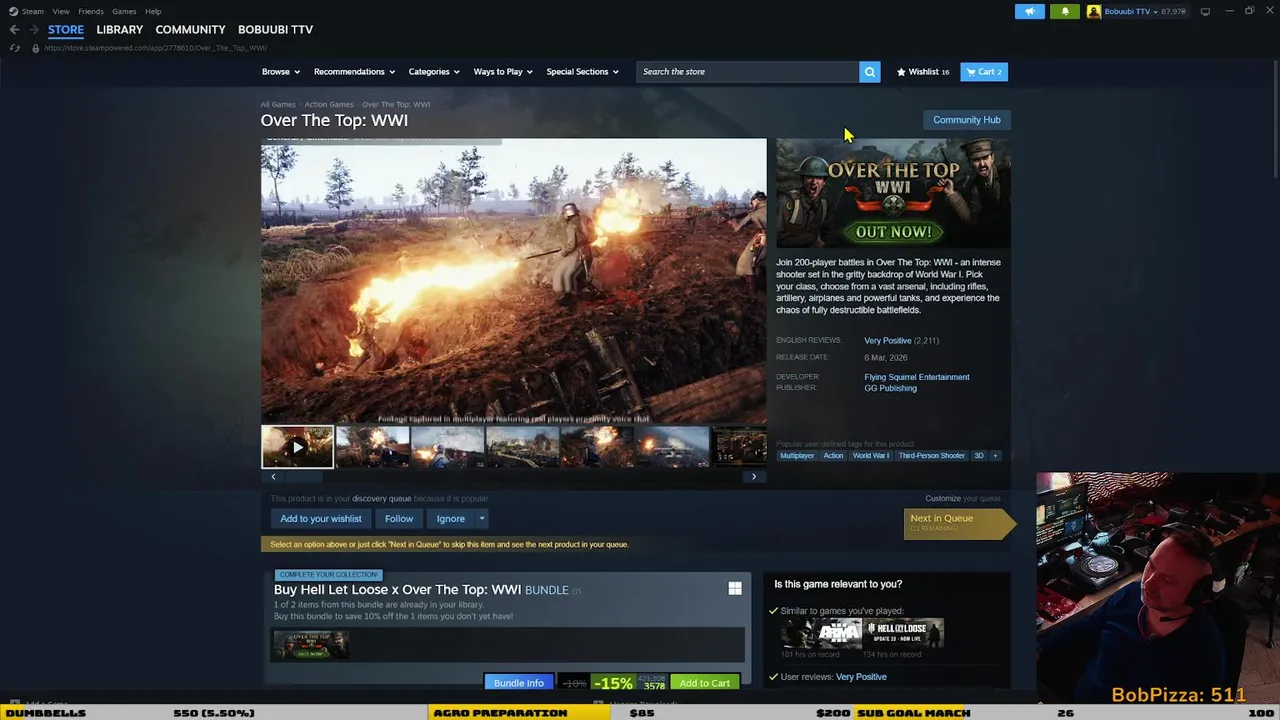Open the Hell Let Loose similar game thumbnail

coord(903,633)
